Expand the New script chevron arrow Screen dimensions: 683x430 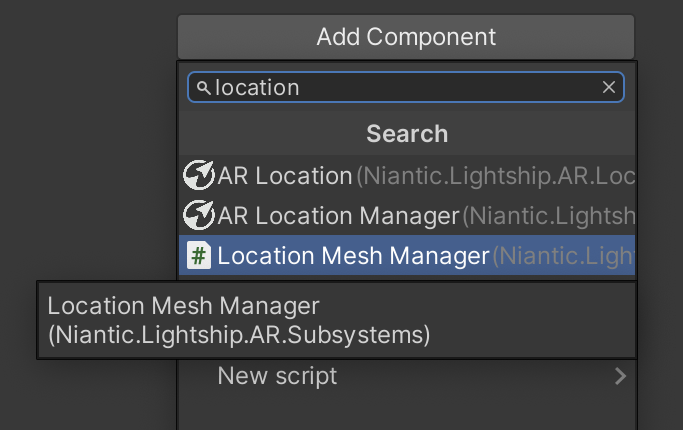621,376
